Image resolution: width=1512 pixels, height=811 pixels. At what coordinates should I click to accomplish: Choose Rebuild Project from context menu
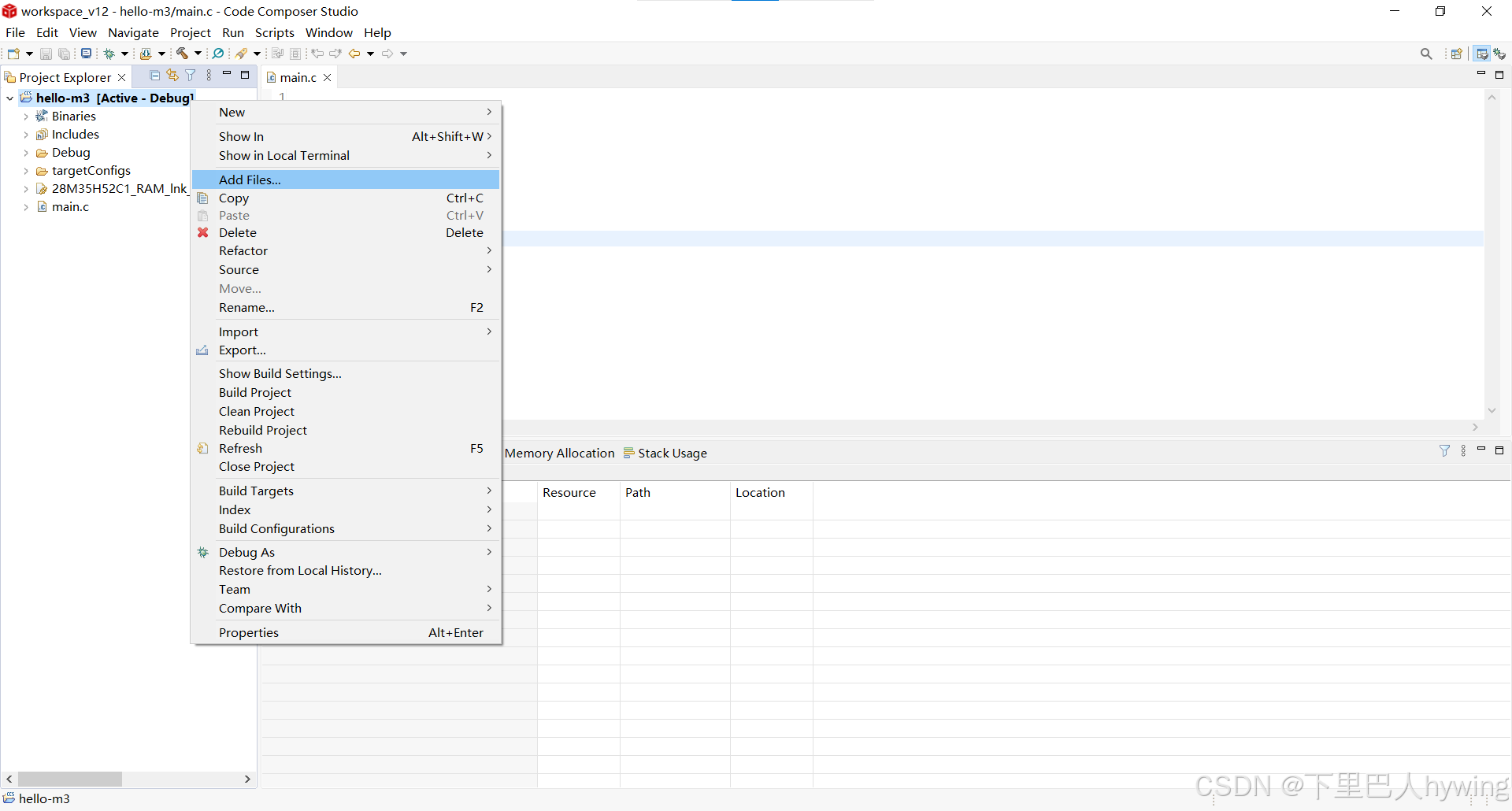click(346, 430)
